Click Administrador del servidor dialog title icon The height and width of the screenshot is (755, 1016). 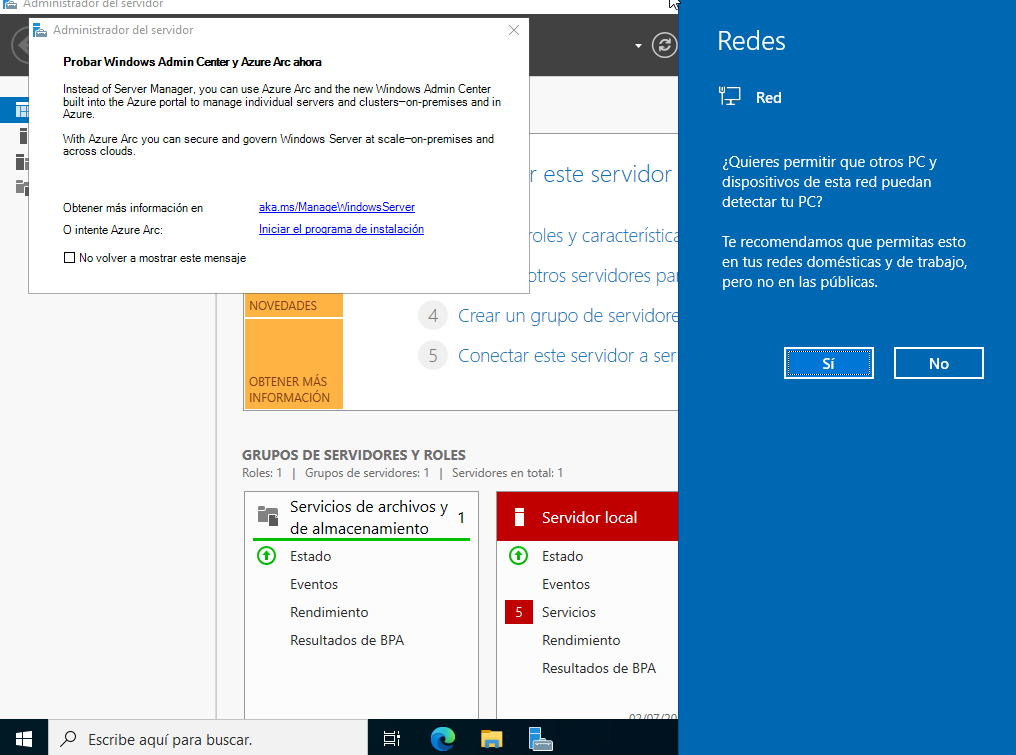coord(40,30)
